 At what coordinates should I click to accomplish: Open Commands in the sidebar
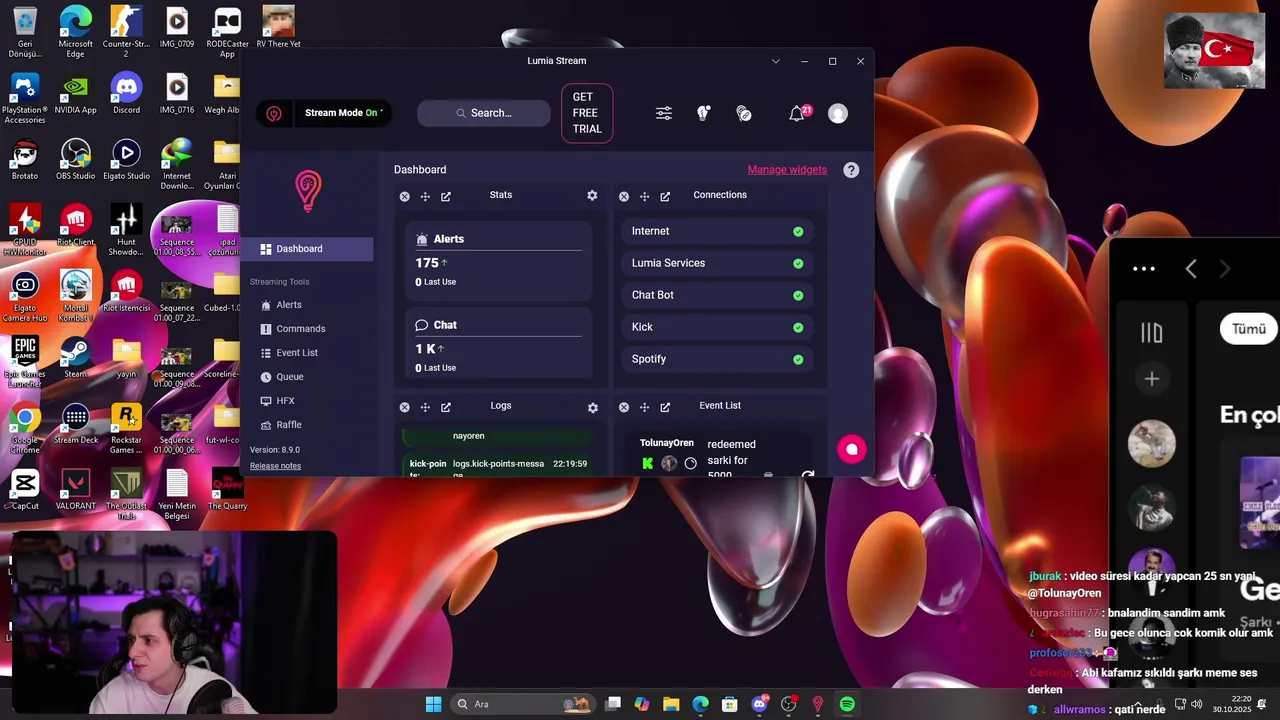pyautogui.click(x=292, y=329)
